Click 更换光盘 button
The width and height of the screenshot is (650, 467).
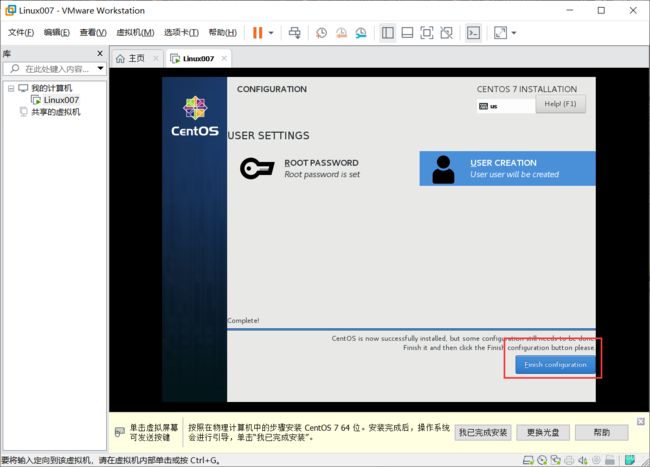(x=543, y=433)
